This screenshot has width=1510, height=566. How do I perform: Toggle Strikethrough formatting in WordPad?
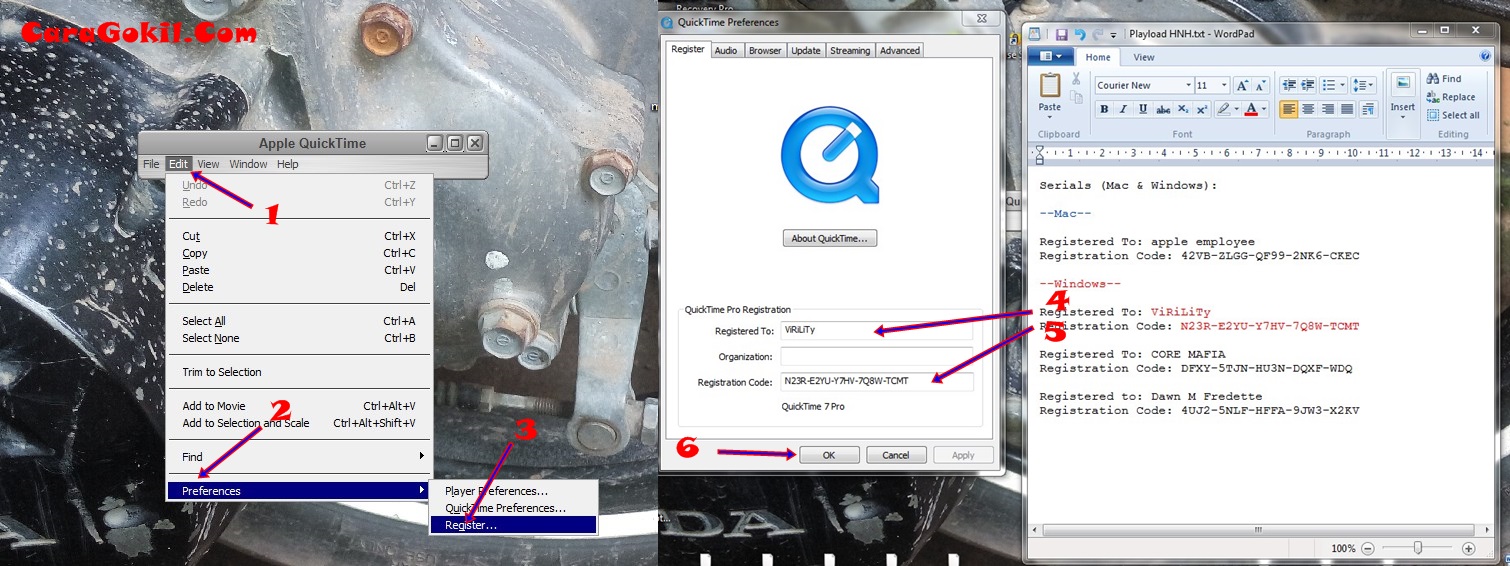[x=1163, y=109]
